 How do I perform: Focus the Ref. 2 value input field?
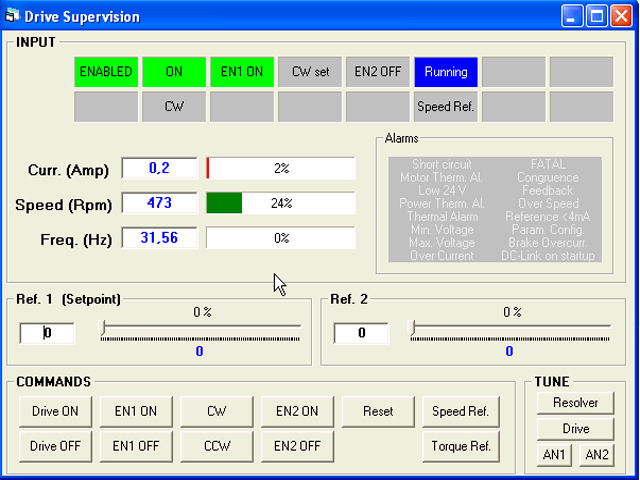tap(361, 333)
